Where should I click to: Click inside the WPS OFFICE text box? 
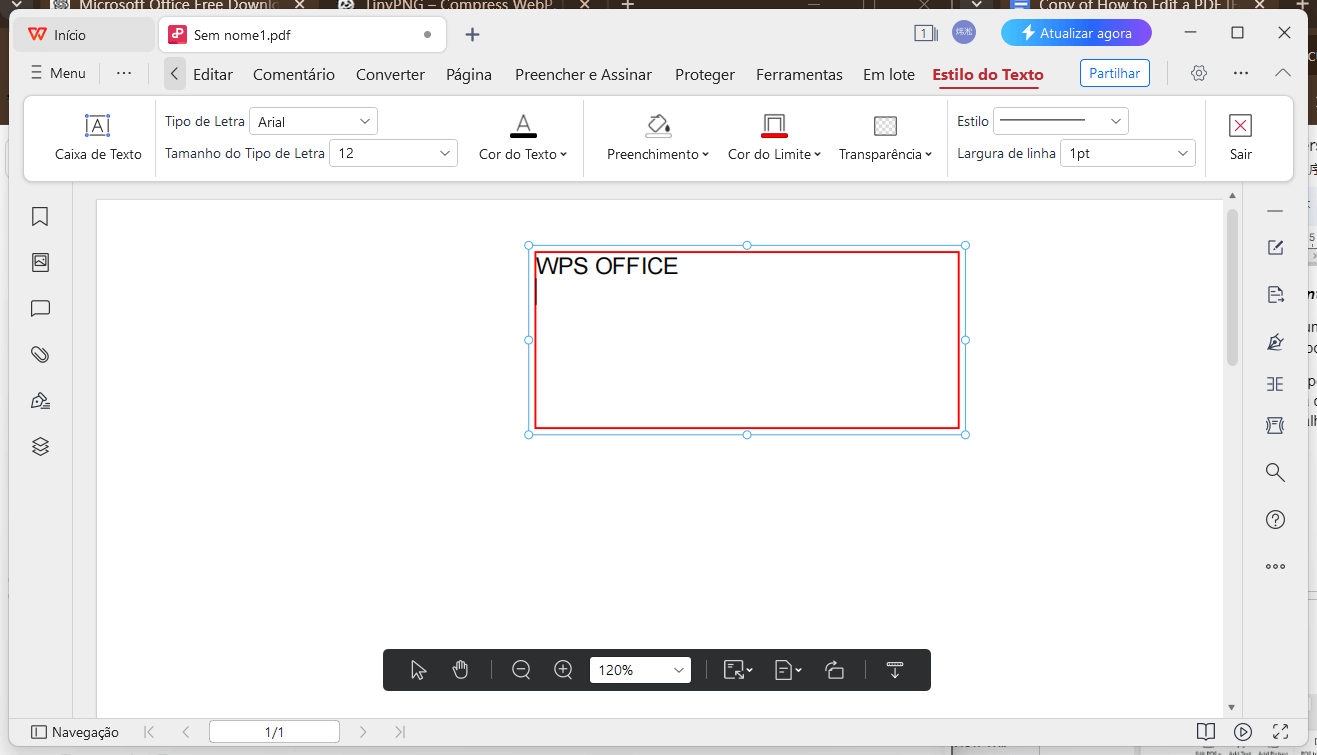(x=747, y=340)
